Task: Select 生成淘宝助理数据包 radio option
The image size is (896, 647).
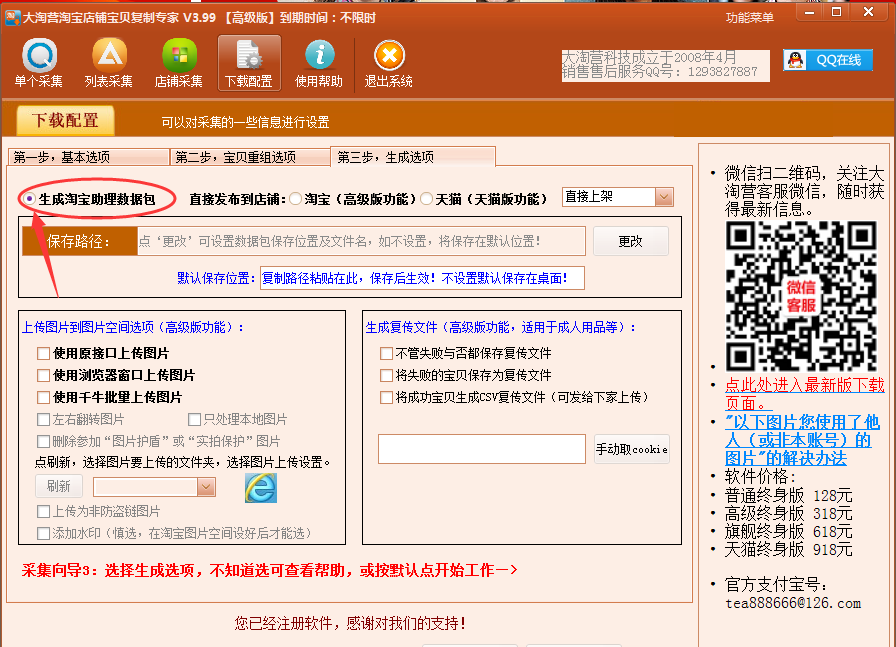Action: 29,199
